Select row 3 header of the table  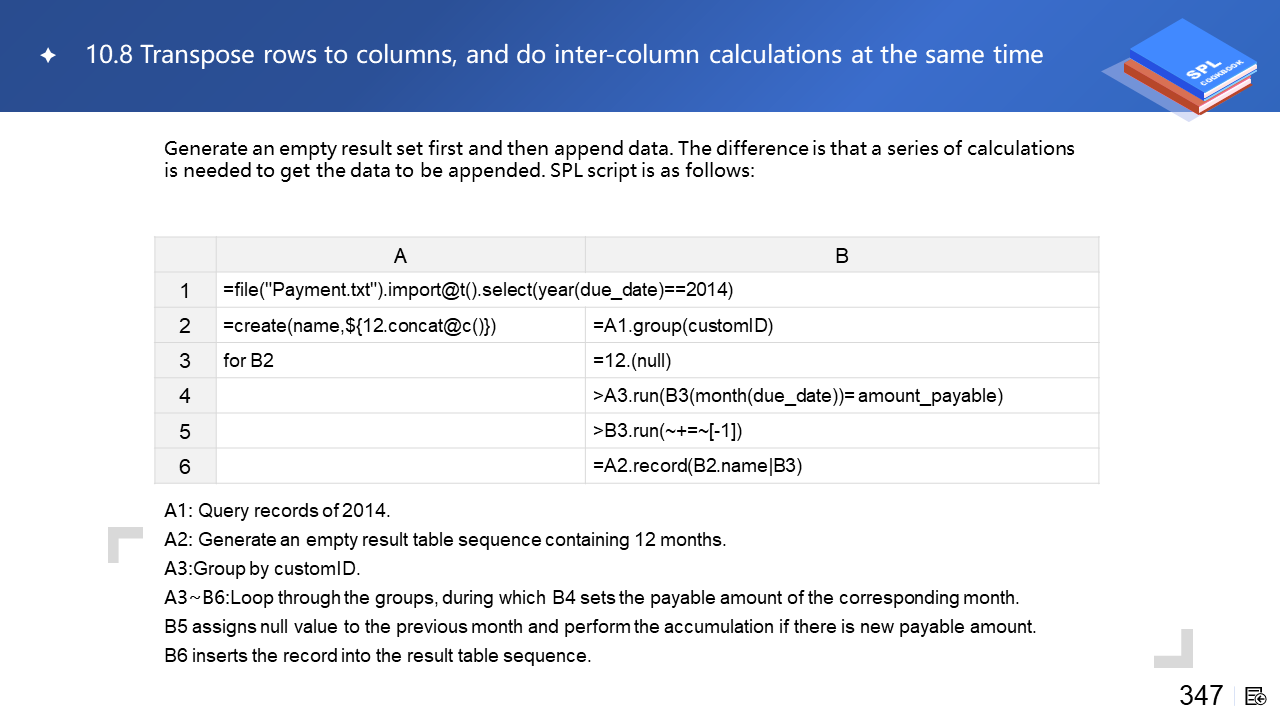pos(185,361)
